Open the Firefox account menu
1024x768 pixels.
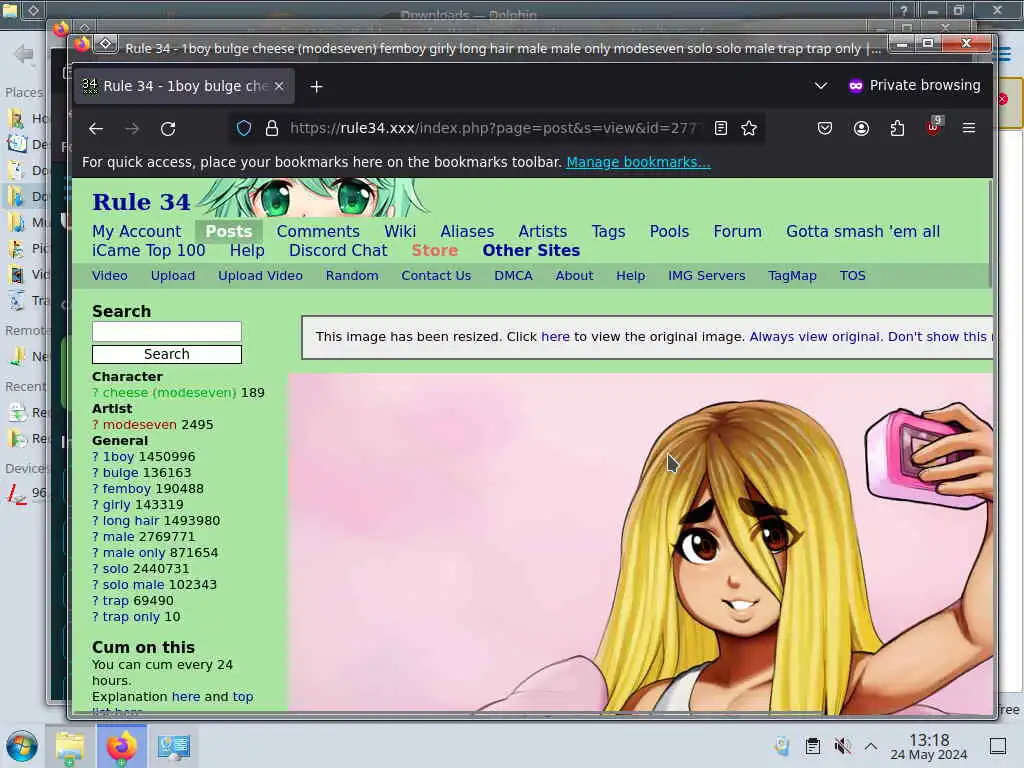tap(861, 128)
